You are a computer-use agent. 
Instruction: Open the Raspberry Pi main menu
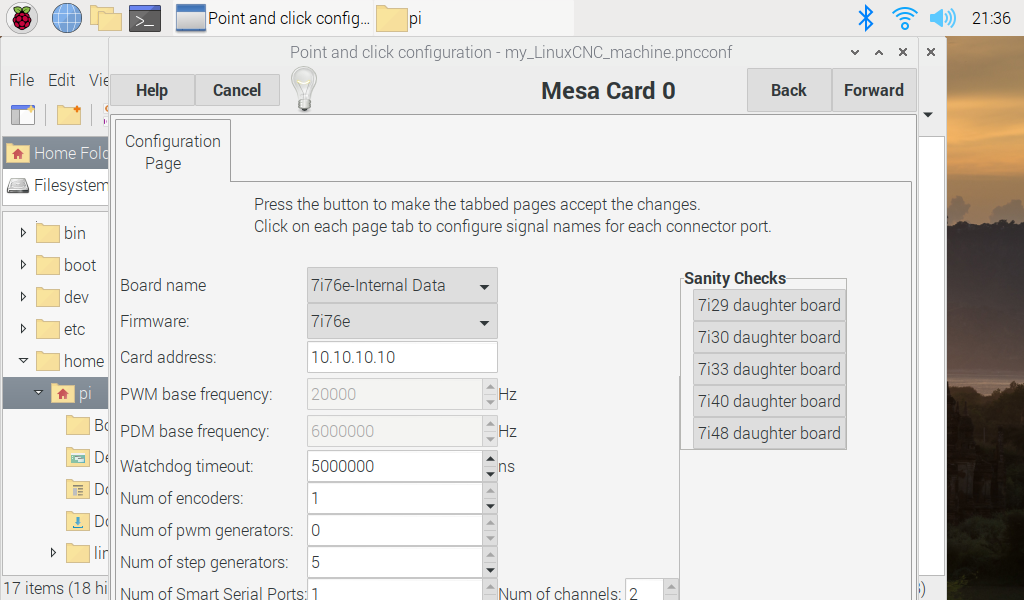point(22,18)
